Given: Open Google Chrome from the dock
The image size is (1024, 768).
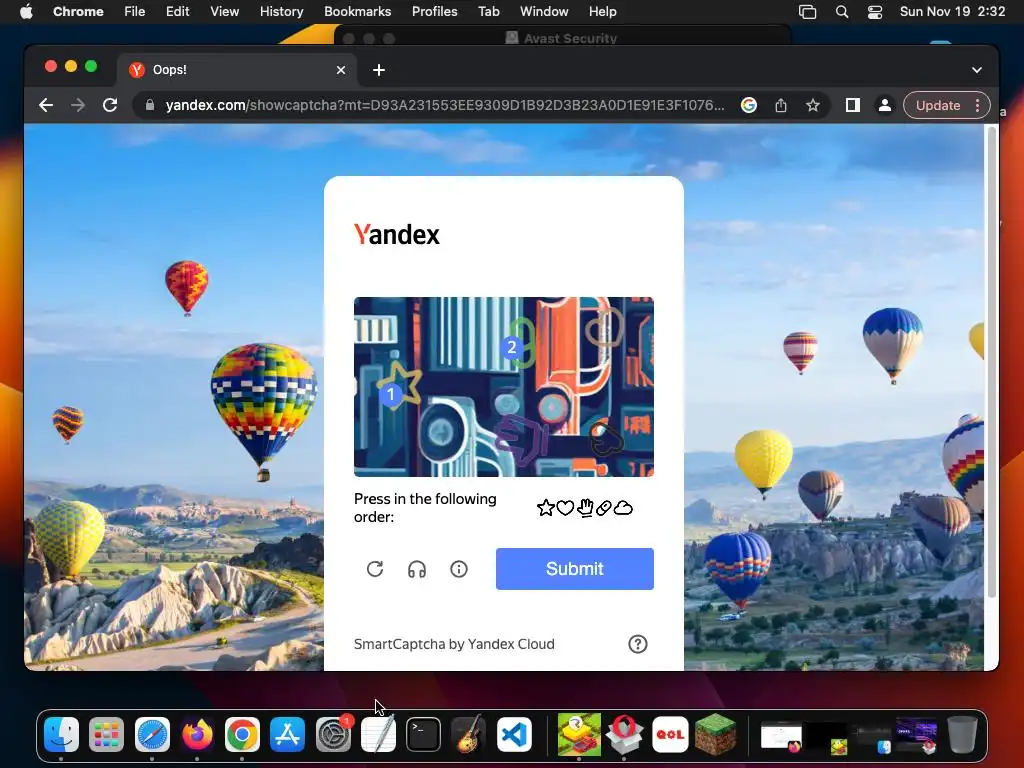Looking at the screenshot, I should tap(242, 735).
